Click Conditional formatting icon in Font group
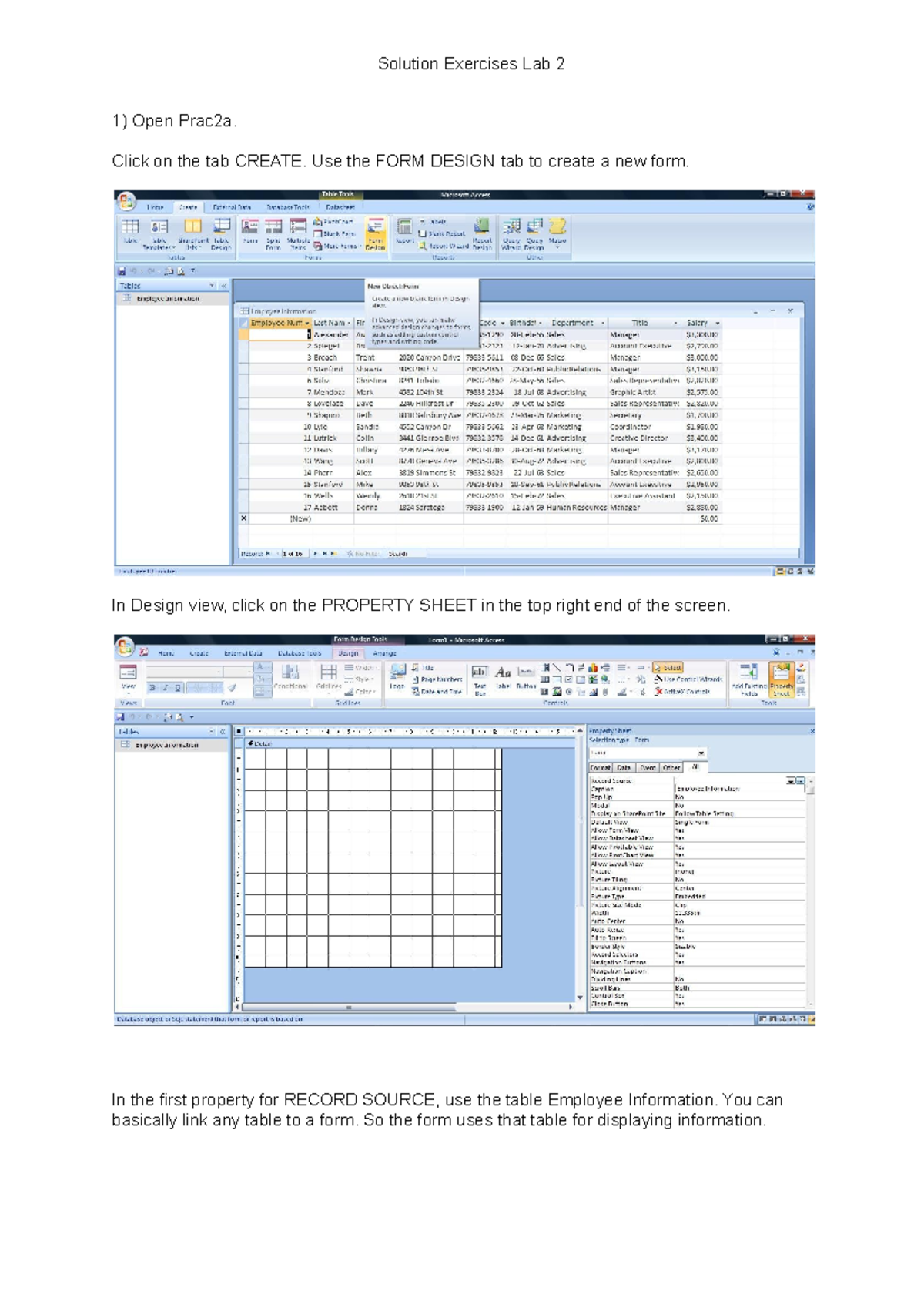Screen dimensions: 924x1308 (x=290, y=675)
